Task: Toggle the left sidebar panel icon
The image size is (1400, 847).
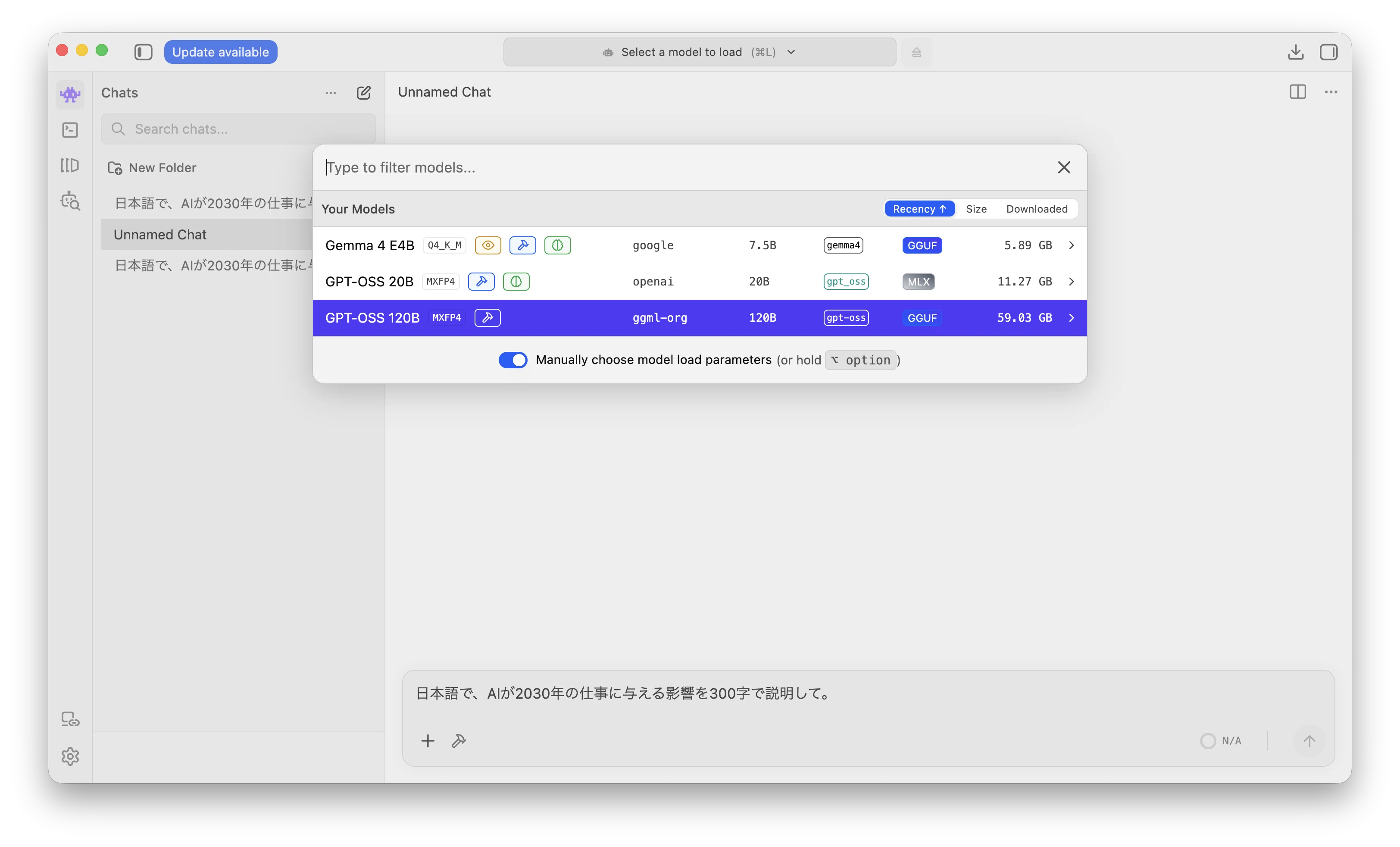Action: click(x=143, y=52)
